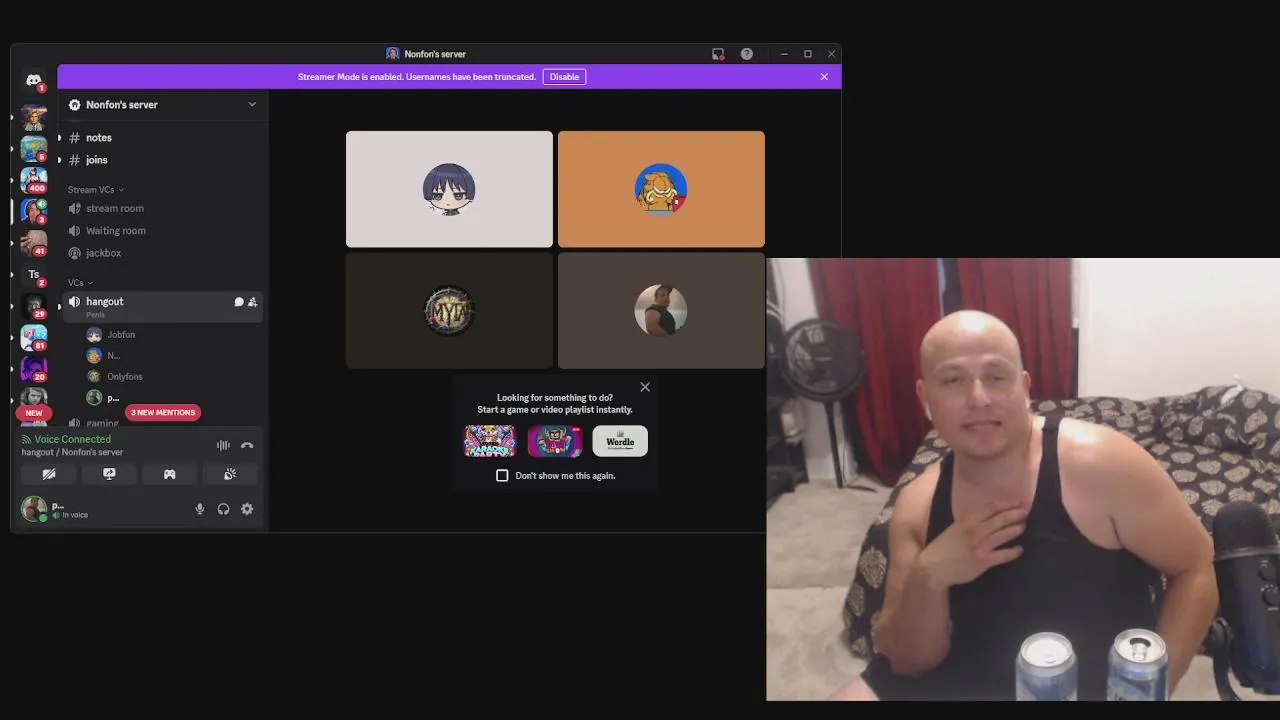1280x720 pixels.
Task: Click create invite icon on hangout channel
Action: [x=252, y=301]
